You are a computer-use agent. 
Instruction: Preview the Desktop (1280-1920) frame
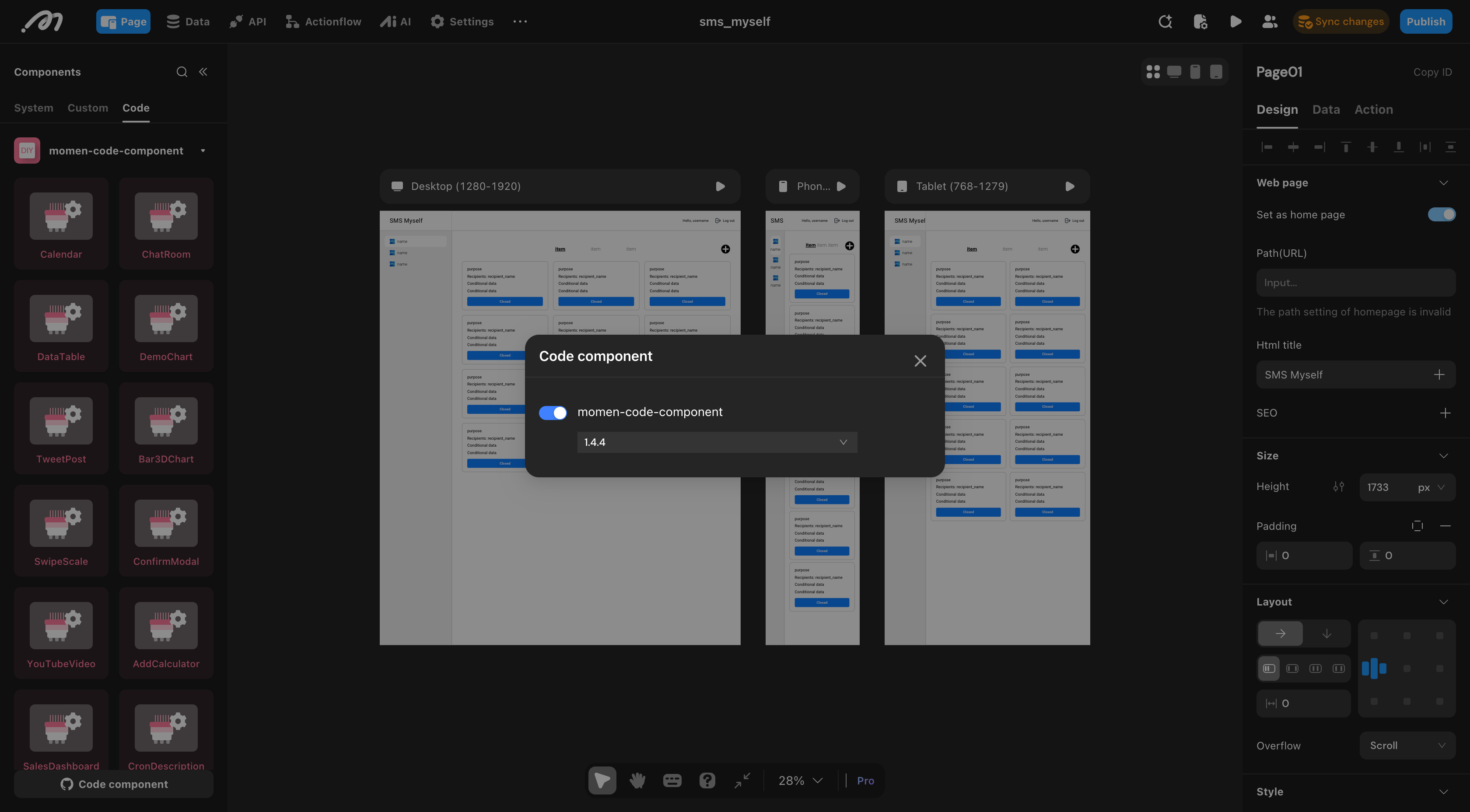720,187
